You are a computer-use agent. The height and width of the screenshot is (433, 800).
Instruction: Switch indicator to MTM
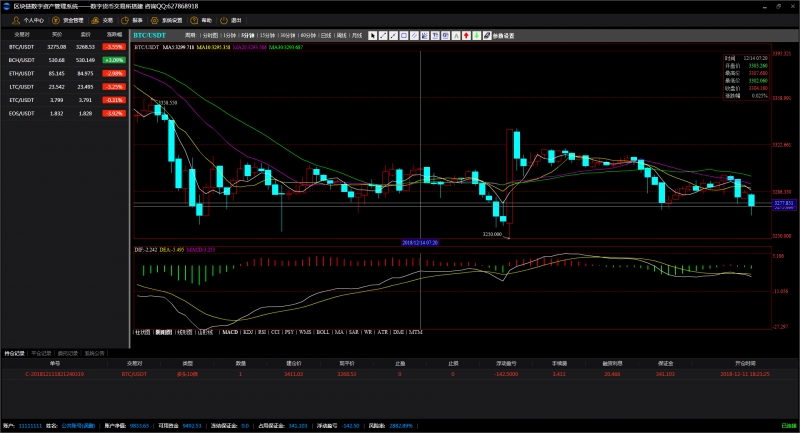416,332
